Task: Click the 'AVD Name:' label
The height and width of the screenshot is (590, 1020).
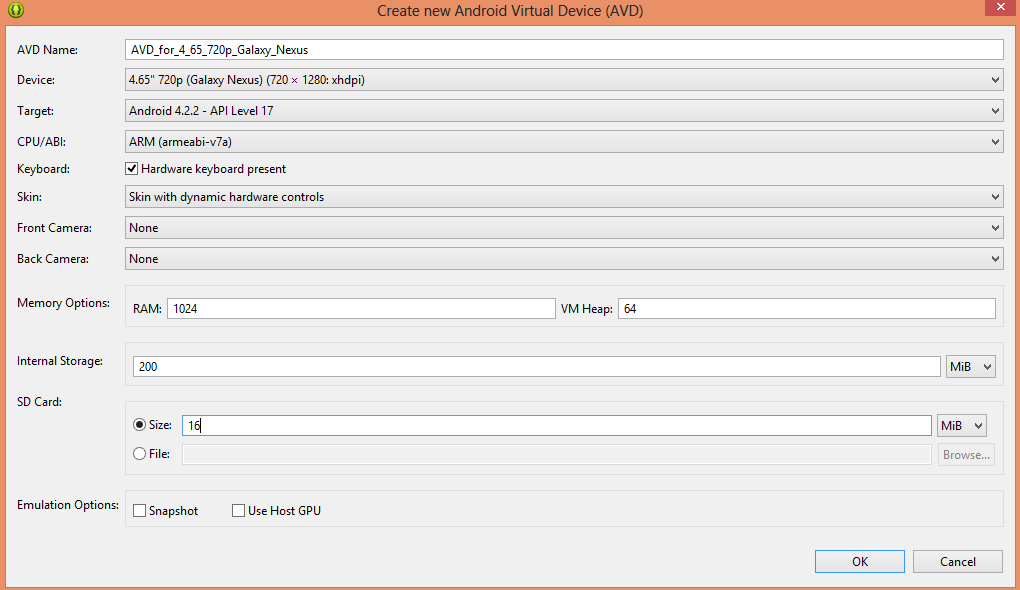Action: coord(47,50)
